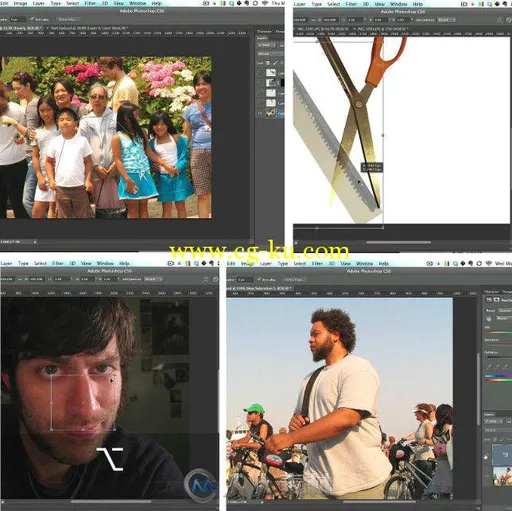Open Interpolation dropdown in scissors window

click(x=446, y=20)
